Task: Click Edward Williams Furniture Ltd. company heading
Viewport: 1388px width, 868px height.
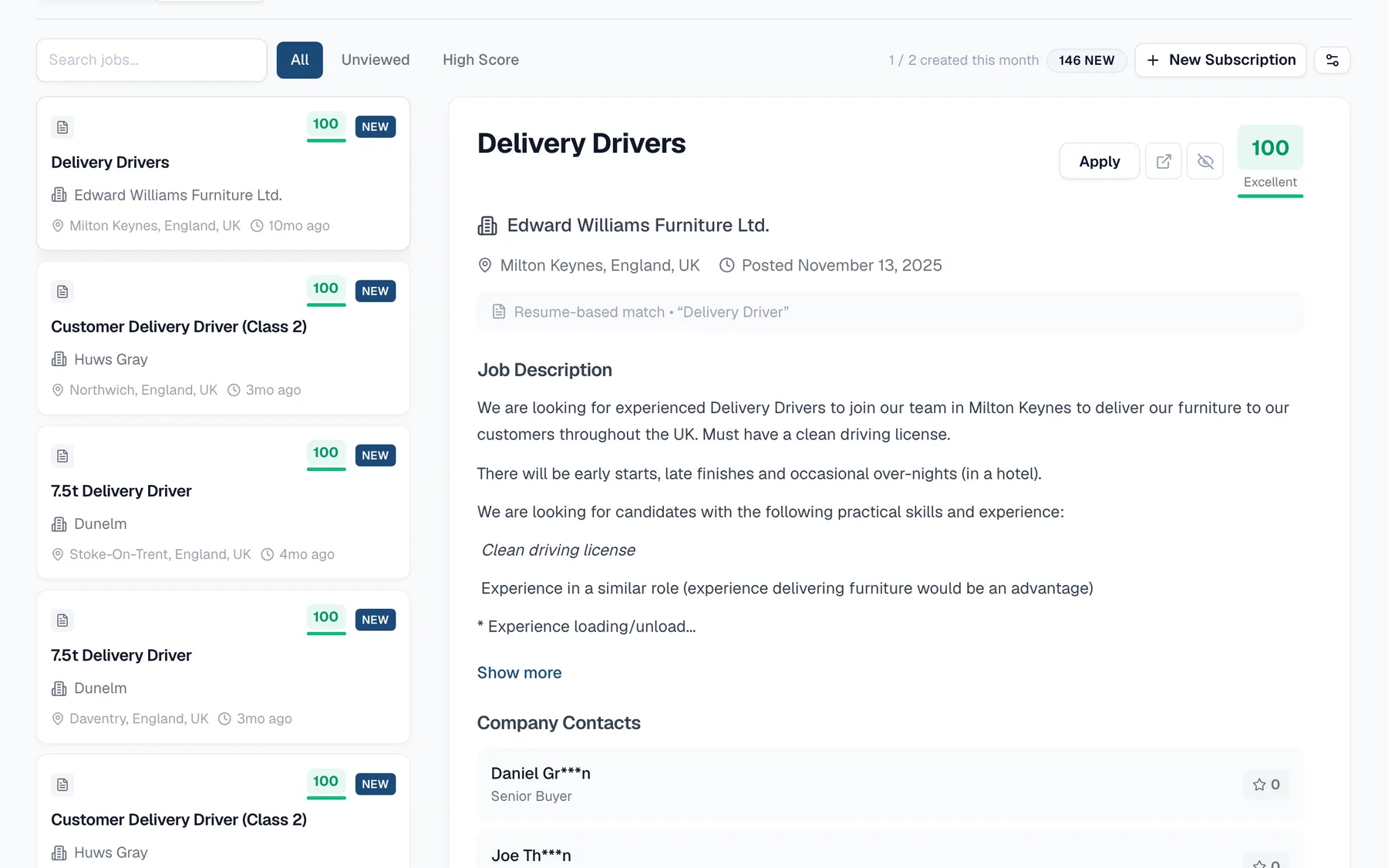Action: 638,225
